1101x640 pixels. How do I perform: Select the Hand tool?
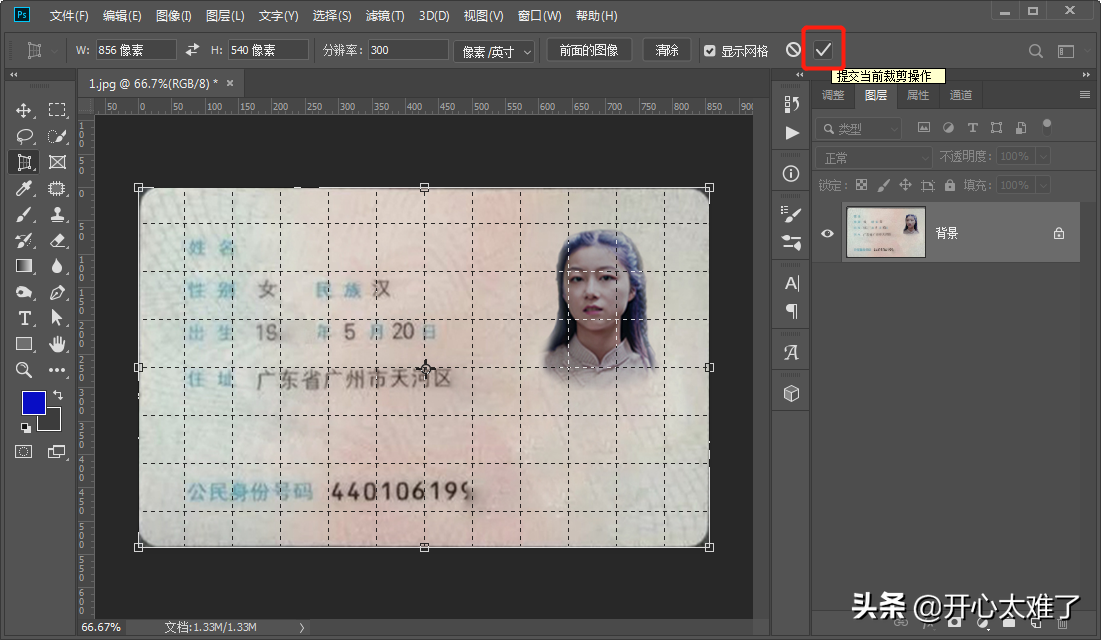coord(57,344)
